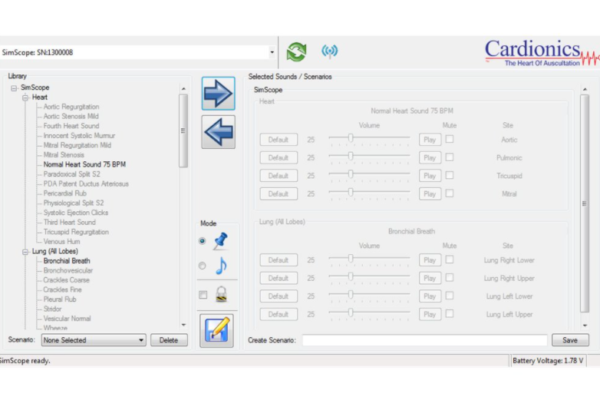Select Third Heart Sound in the library

[69, 222]
